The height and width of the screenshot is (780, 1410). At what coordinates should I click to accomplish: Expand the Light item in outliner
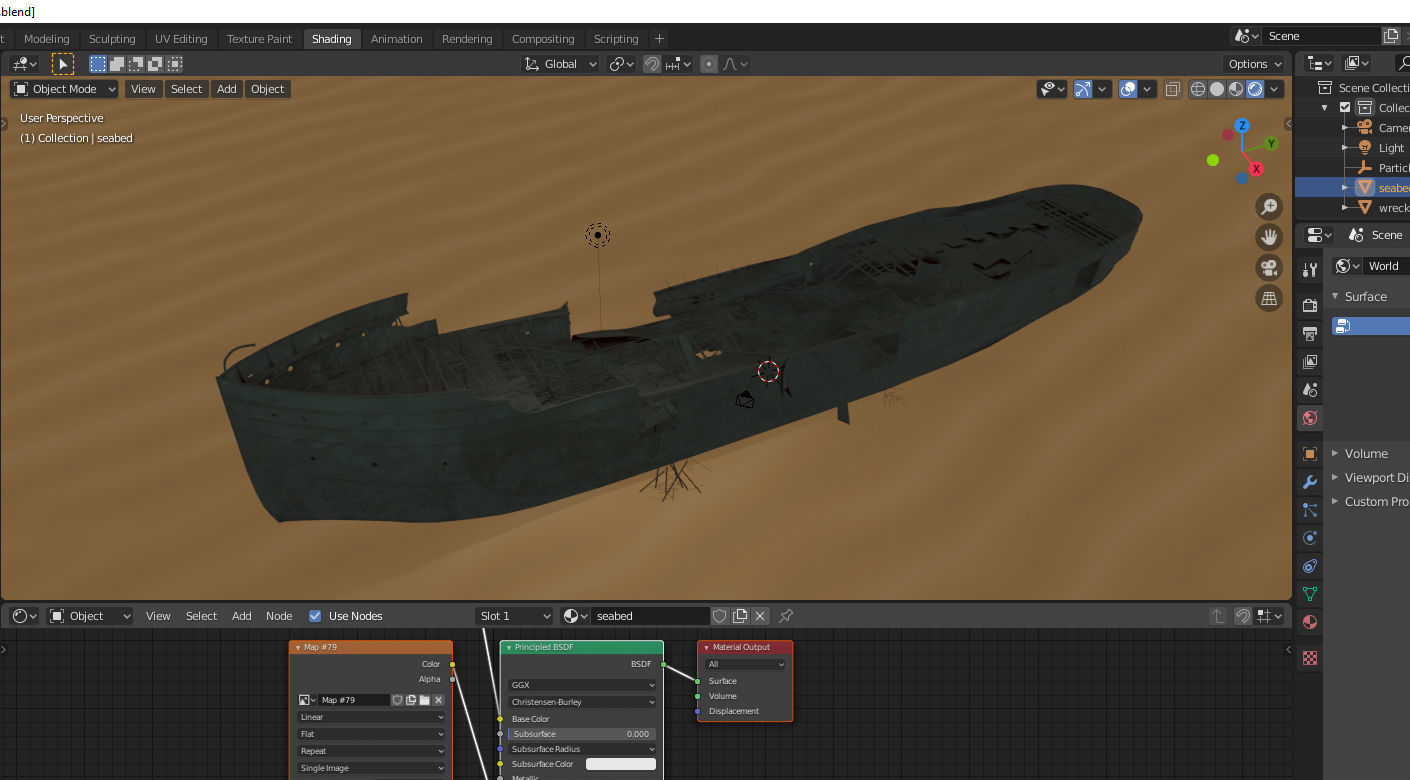(1345, 148)
